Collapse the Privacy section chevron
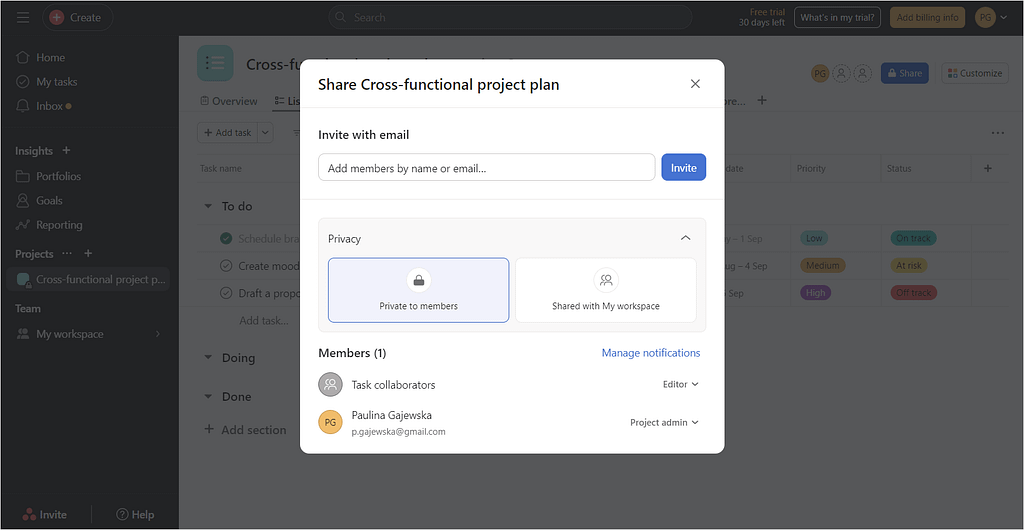Viewport: 1024px width, 530px height. 686,238
